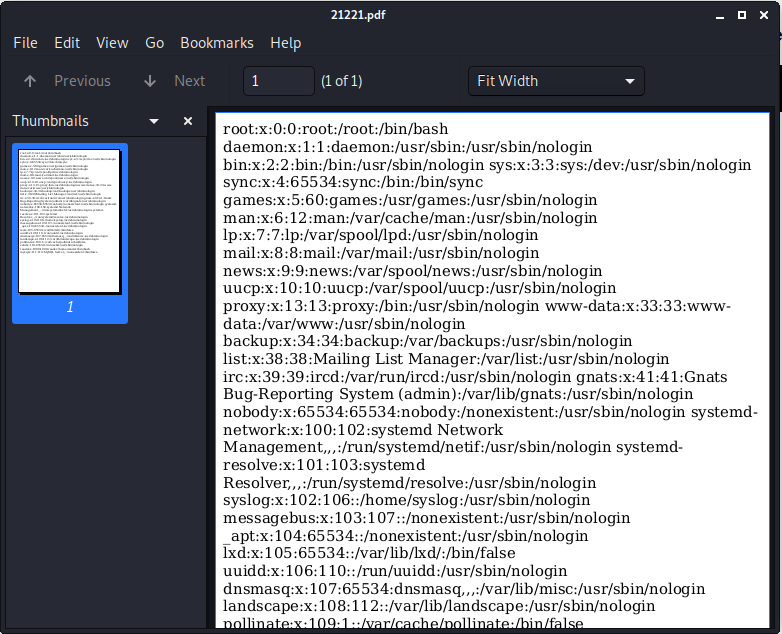This screenshot has width=782, height=634.
Task: Click the "(1 of 1)" page count label
Action: 341,81
